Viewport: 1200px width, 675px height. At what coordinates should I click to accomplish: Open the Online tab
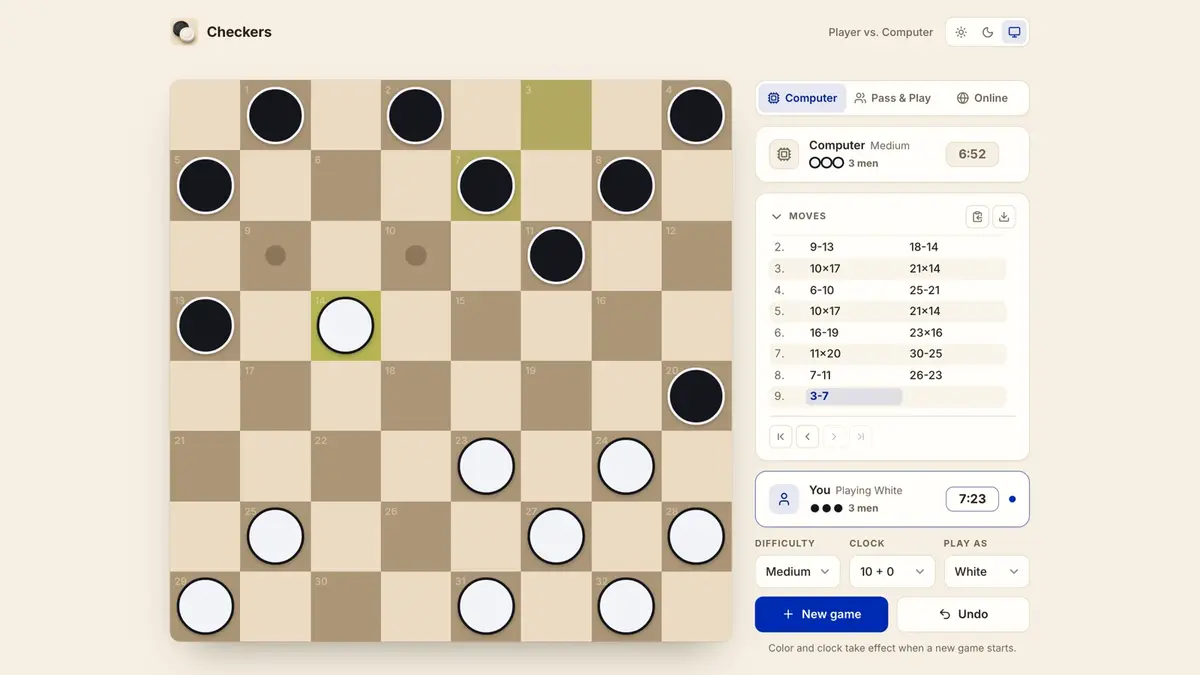982,98
